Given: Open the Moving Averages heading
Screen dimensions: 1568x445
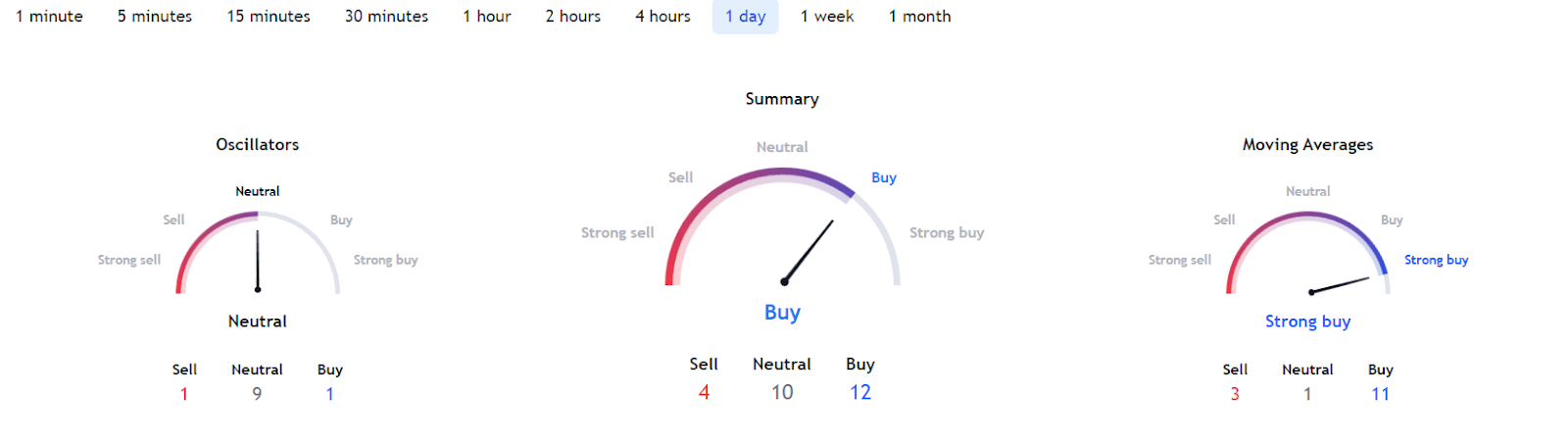Looking at the screenshot, I should tap(1307, 144).
